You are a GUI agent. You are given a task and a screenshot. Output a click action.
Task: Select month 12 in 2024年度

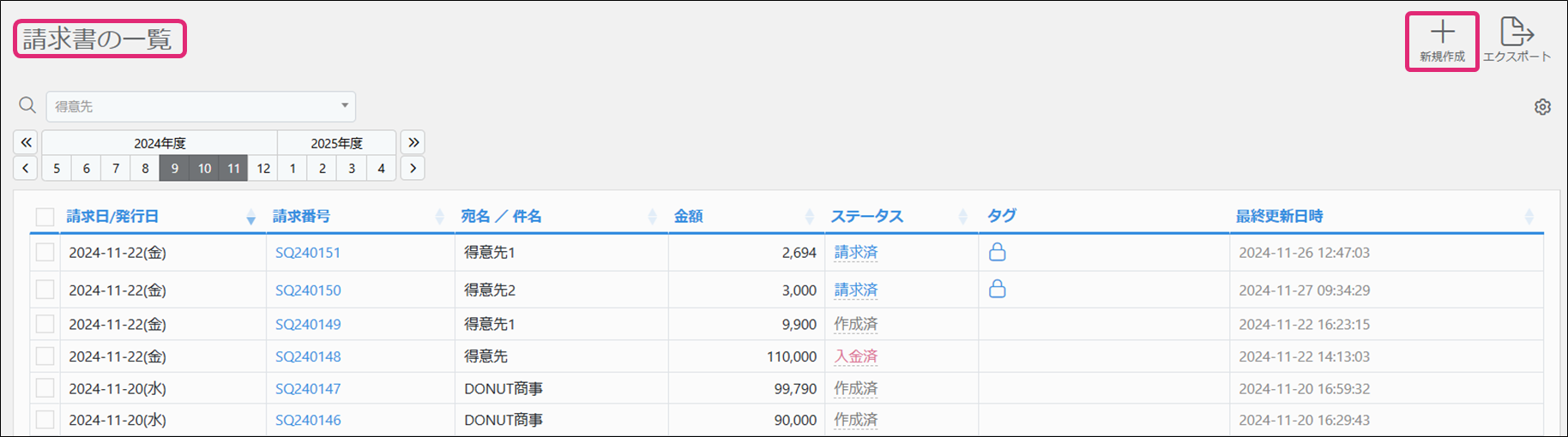click(263, 168)
